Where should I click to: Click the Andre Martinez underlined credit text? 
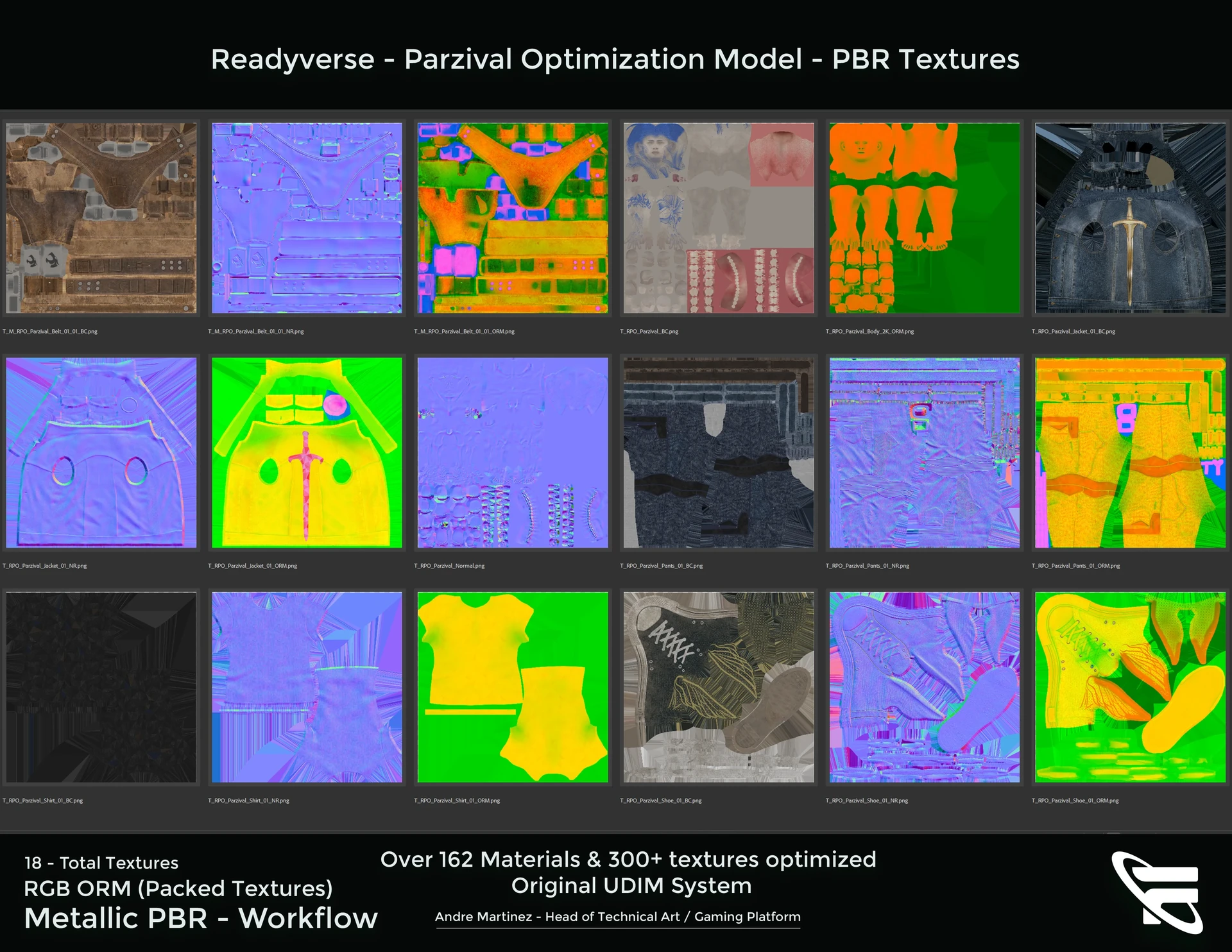coord(618,917)
